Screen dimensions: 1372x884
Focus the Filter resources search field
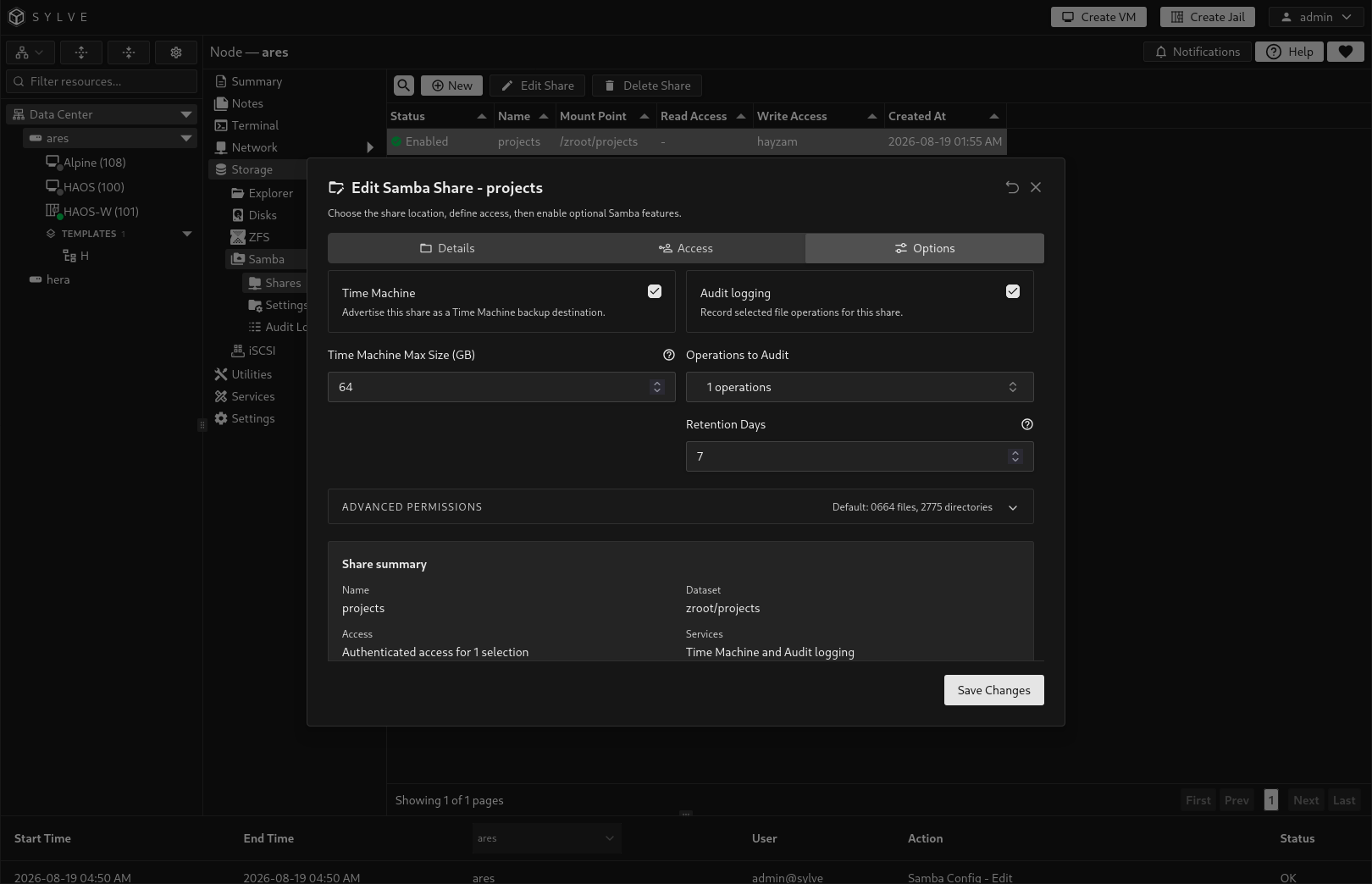point(102,81)
